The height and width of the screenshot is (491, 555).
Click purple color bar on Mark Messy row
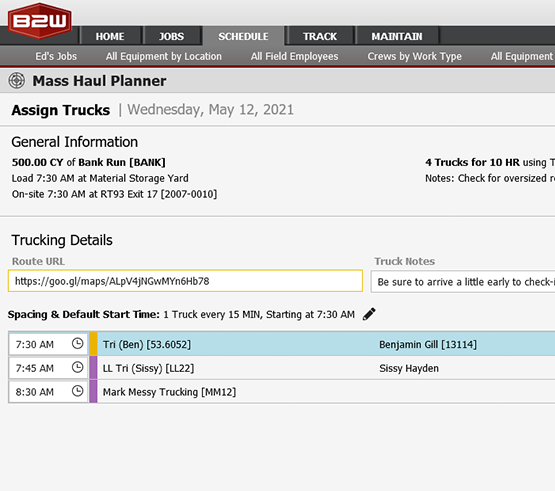point(93,392)
